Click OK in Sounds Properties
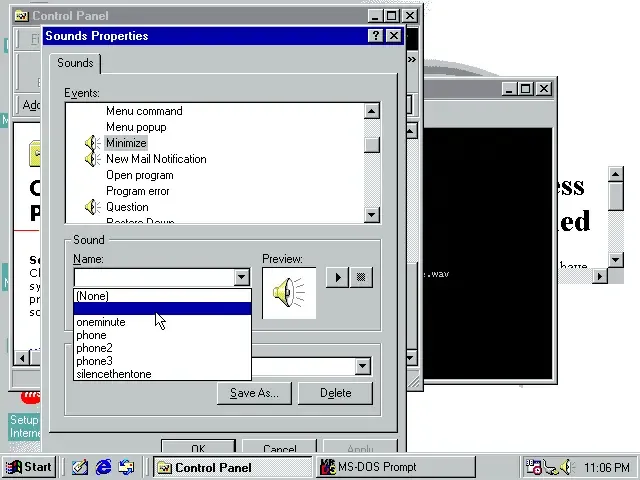The height and width of the screenshot is (480, 640). tap(198, 447)
